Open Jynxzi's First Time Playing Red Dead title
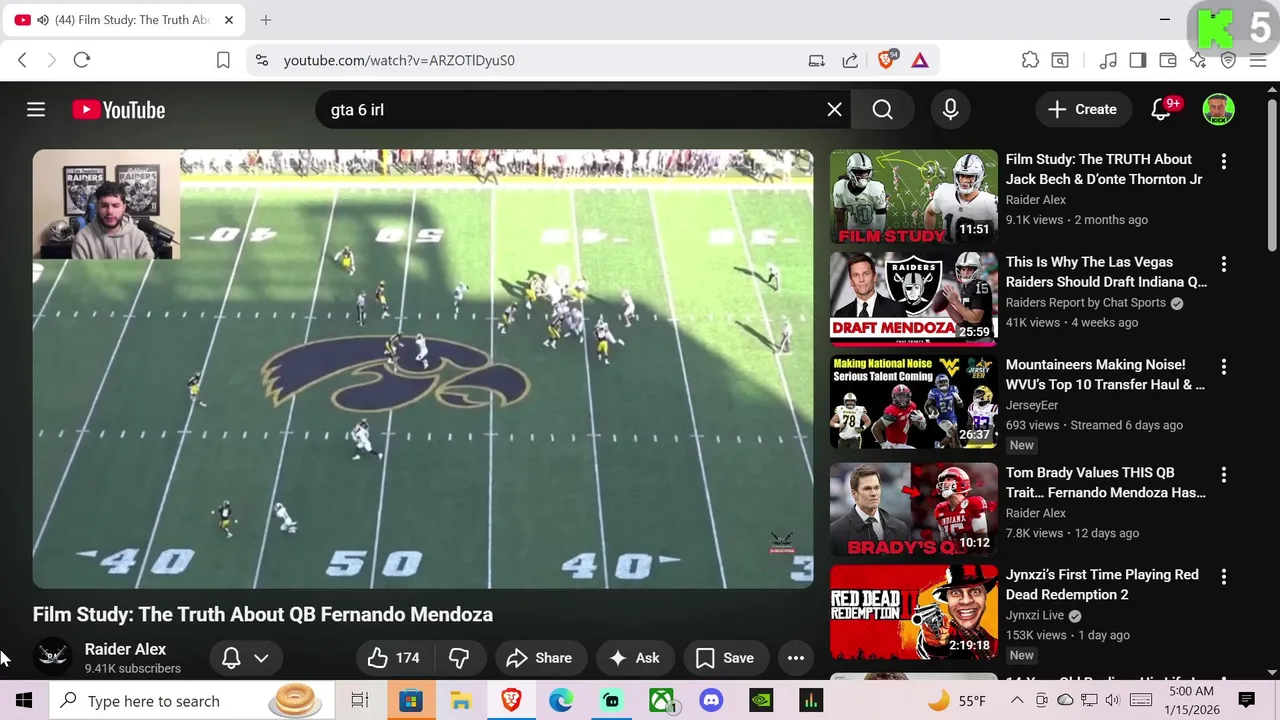This screenshot has height=720, width=1280. coord(1102,584)
